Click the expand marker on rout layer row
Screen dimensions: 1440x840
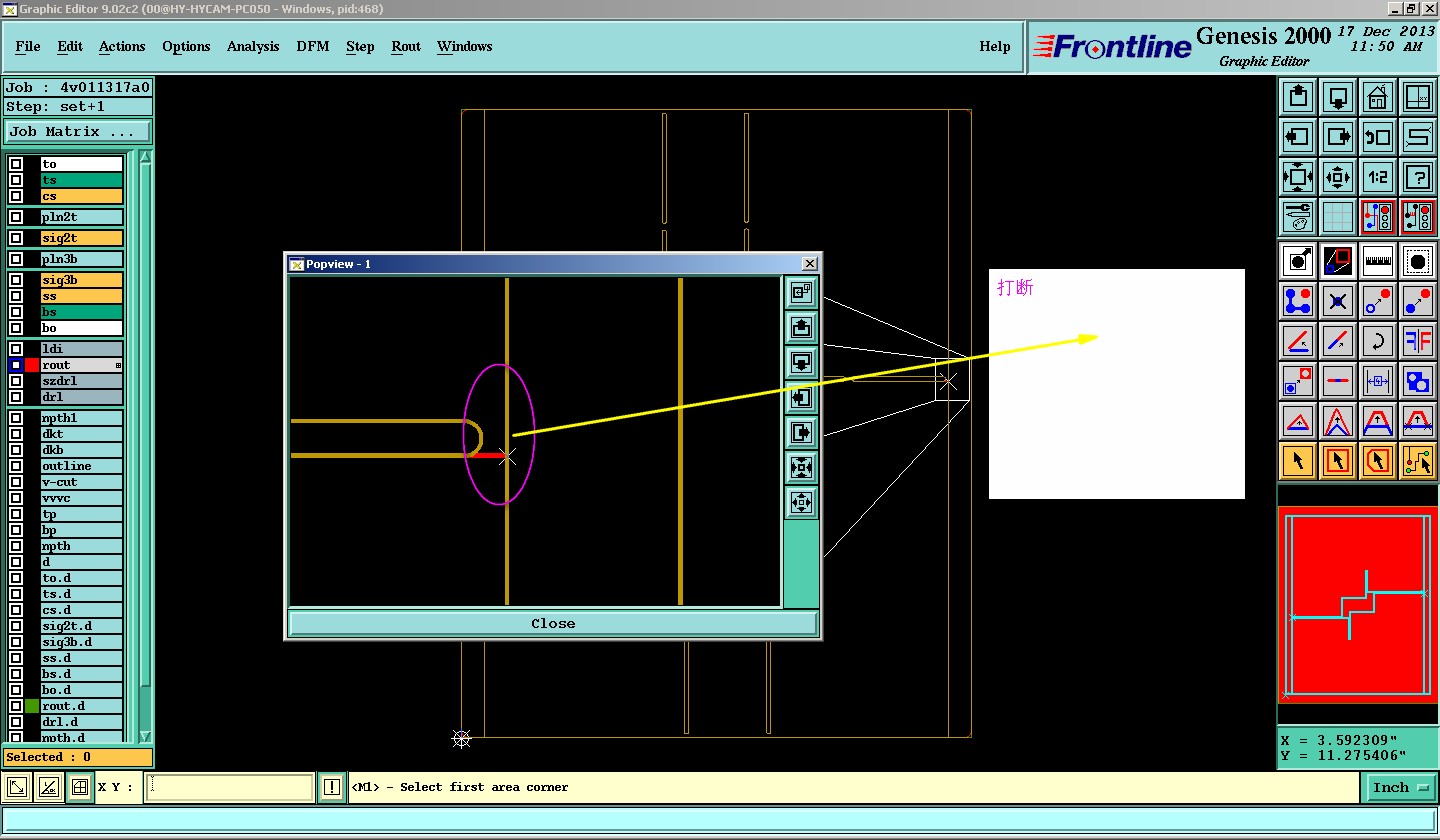[118, 366]
